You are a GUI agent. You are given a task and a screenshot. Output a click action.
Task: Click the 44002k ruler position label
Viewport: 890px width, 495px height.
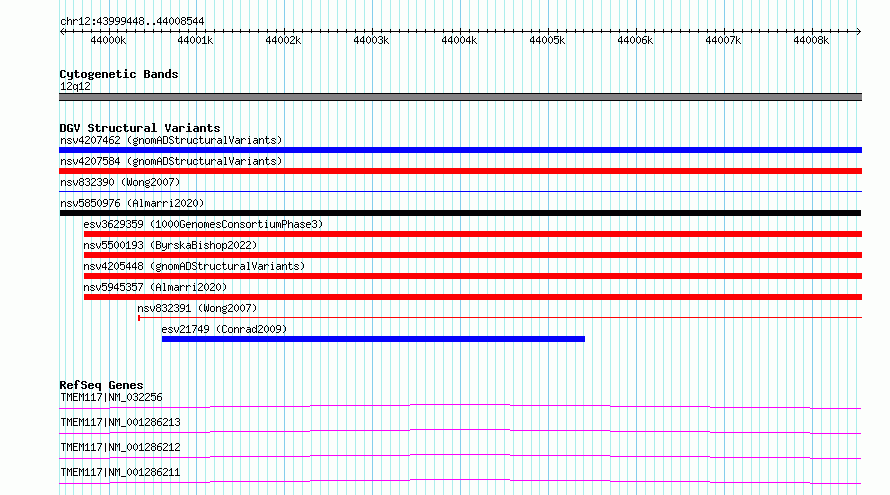click(x=283, y=41)
